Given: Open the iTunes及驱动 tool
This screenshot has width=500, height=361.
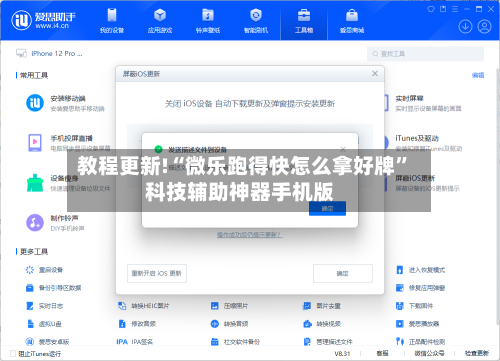Looking at the screenshot, I should coord(428,143).
